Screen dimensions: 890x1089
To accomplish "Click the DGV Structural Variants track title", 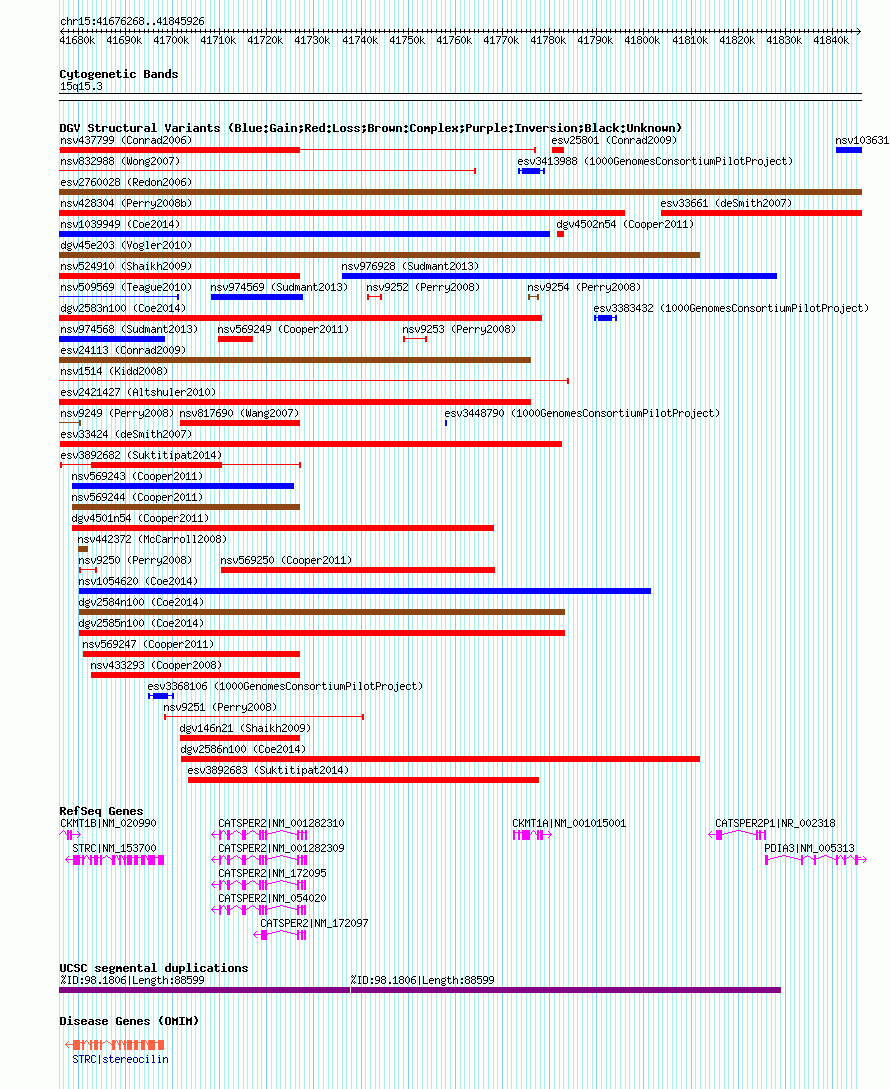I will pos(371,128).
